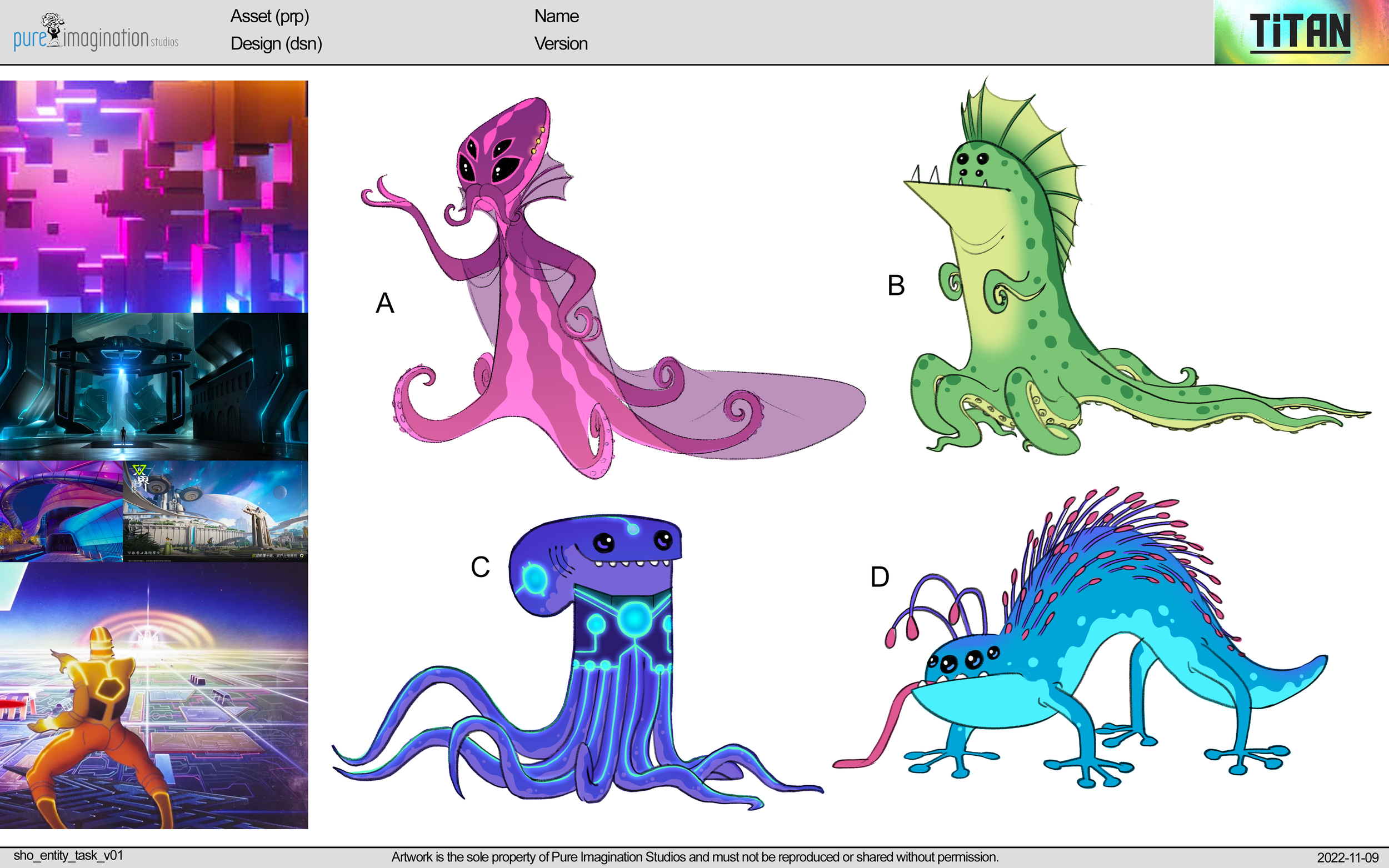Click the Asset (prp) header text
Image resolution: width=1389 pixels, height=868 pixels.
pos(269,16)
